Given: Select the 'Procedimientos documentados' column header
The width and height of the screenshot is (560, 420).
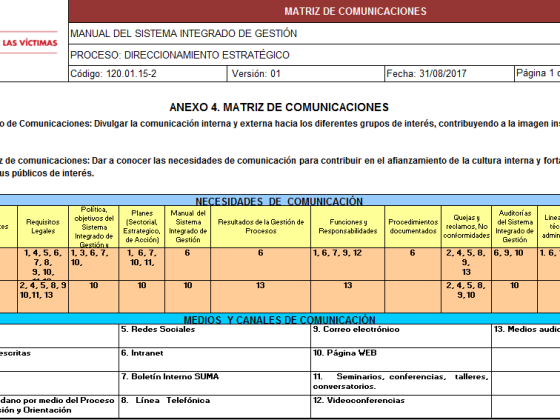Looking at the screenshot, I should coord(413,226).
